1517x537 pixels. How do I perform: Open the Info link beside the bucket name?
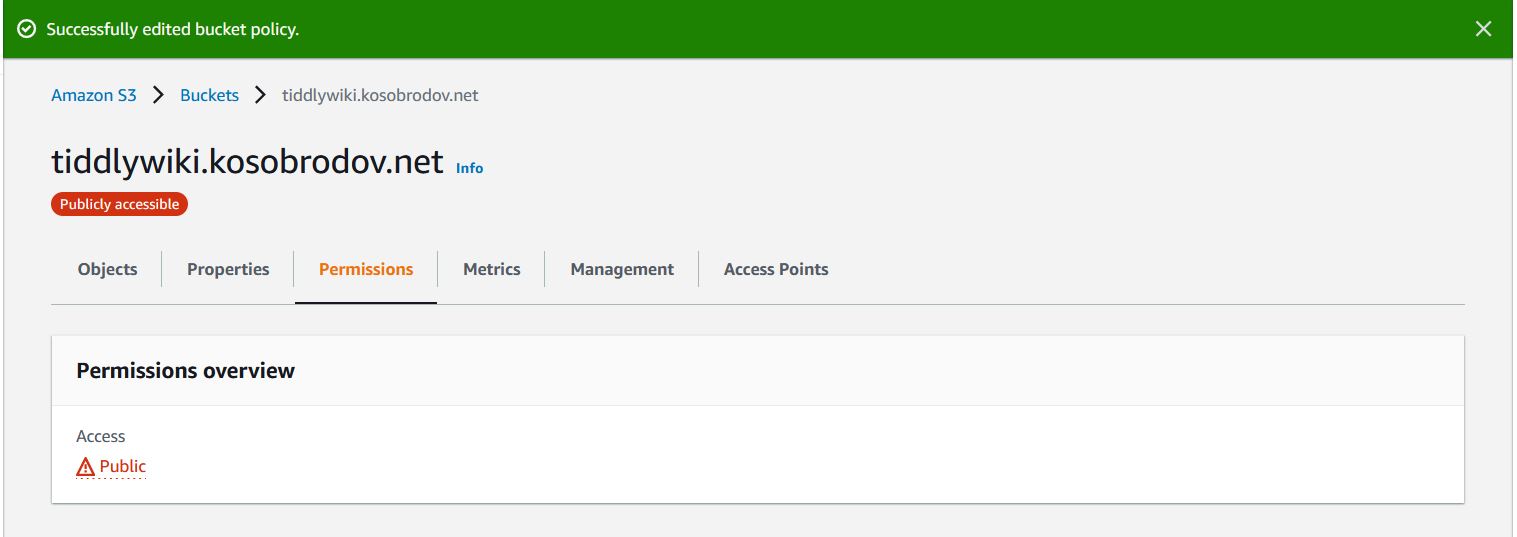(469, 168)
